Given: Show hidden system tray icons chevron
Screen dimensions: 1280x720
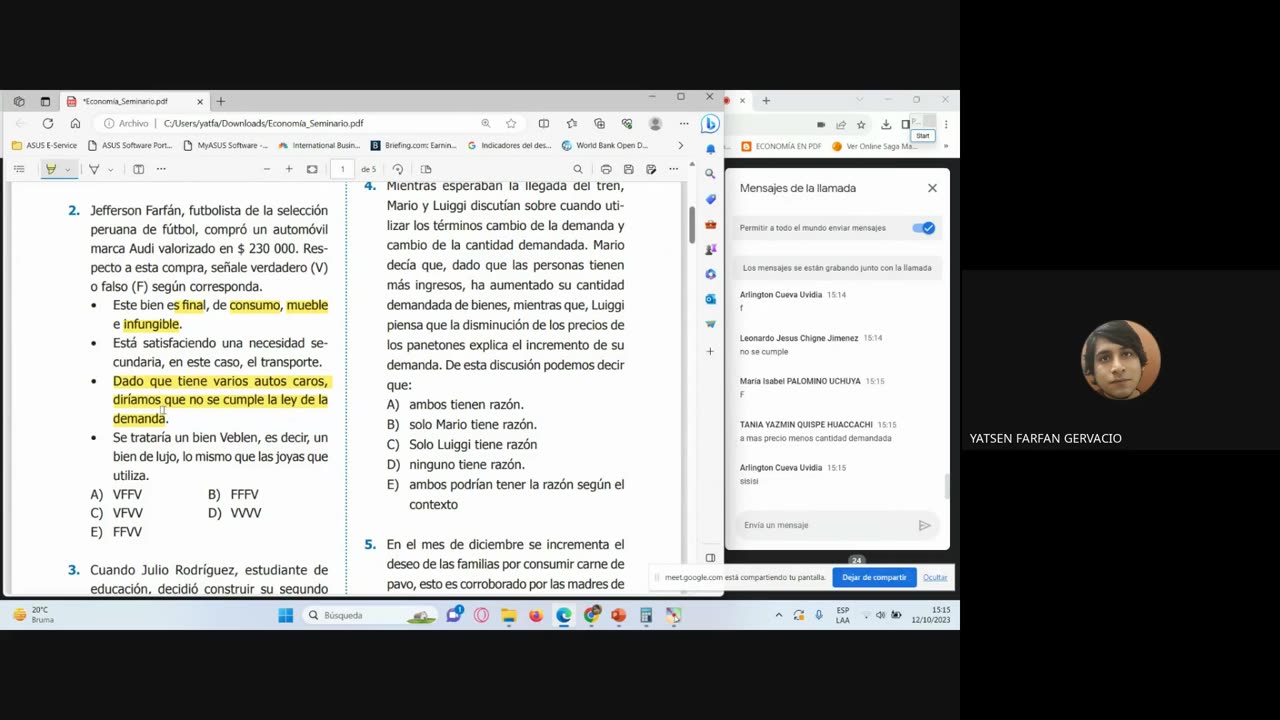Looking at the screenshot, I should [x=778, y=615].
